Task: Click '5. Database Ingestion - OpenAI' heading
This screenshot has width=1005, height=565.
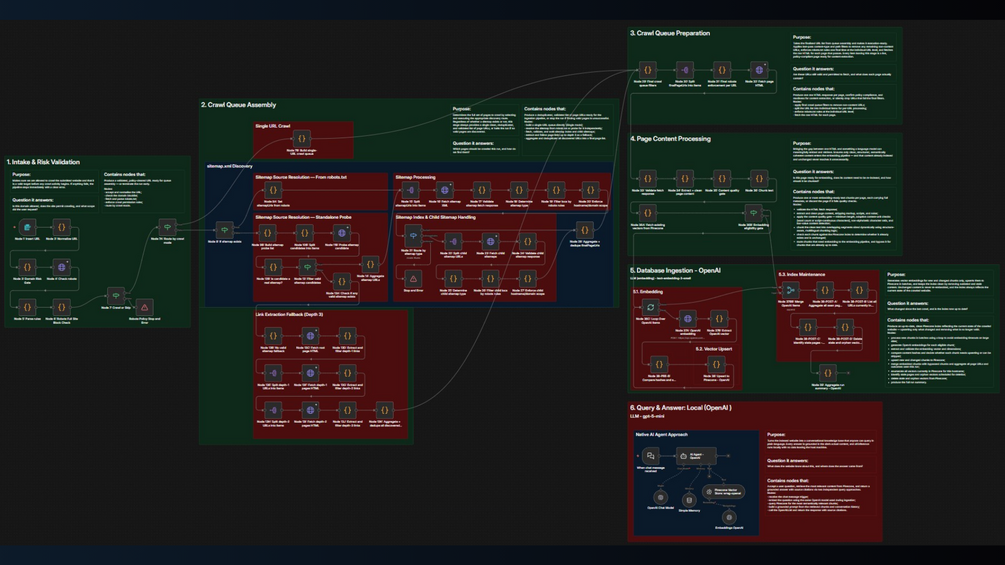Action: (x=675, y=270)
